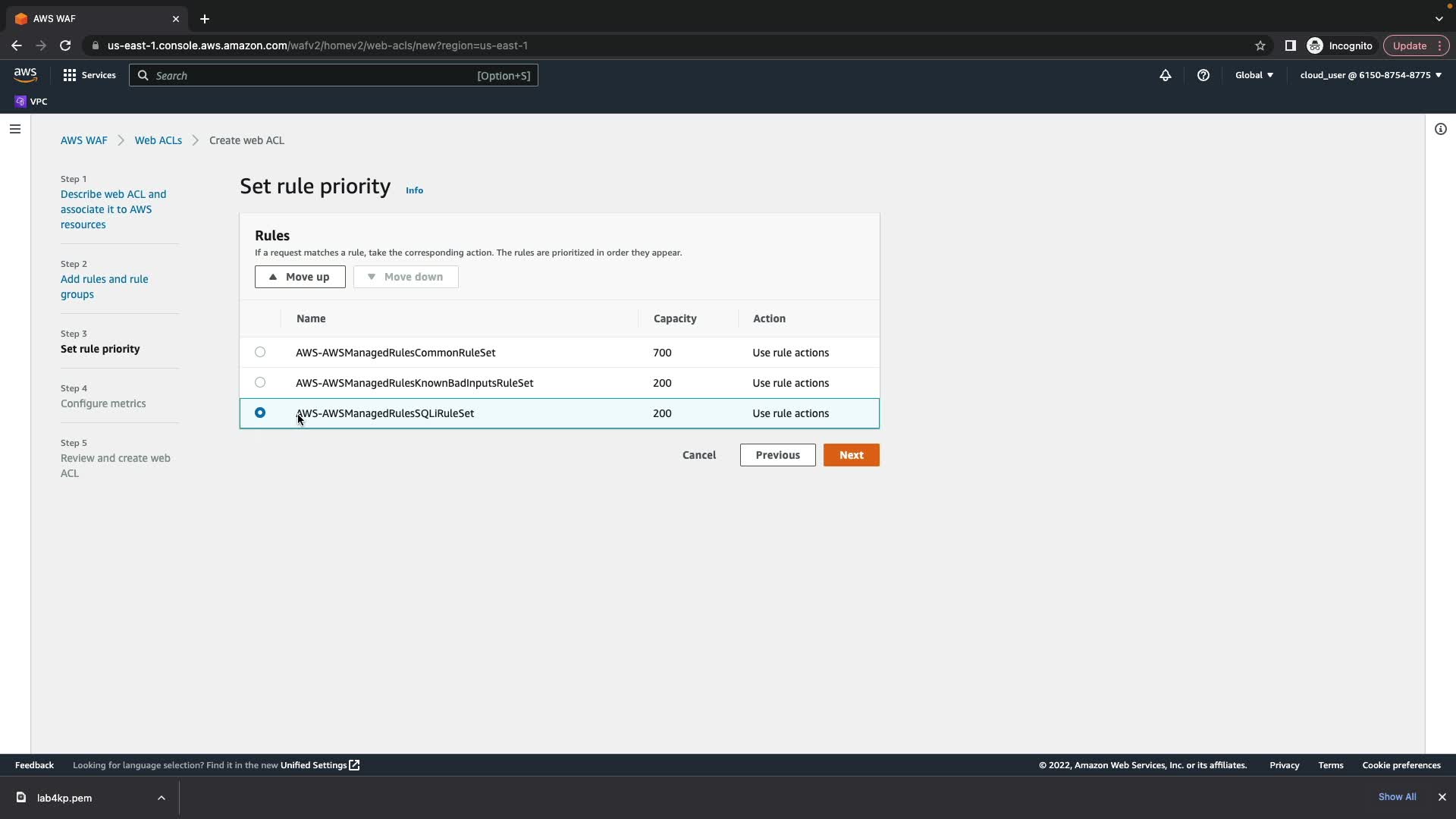This screenshot has height=819, width=1456.
Task: Open the VPC shortcut in favorites bar
Action: tap(31, 102)
